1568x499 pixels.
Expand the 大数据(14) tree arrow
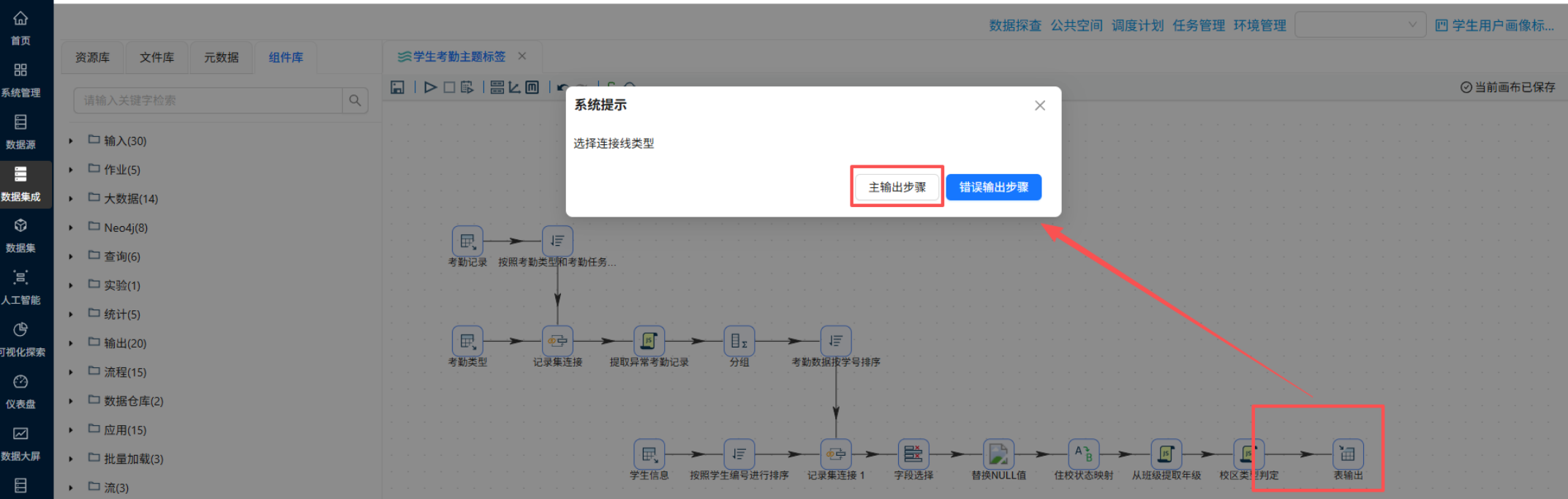tap(71, 199)
